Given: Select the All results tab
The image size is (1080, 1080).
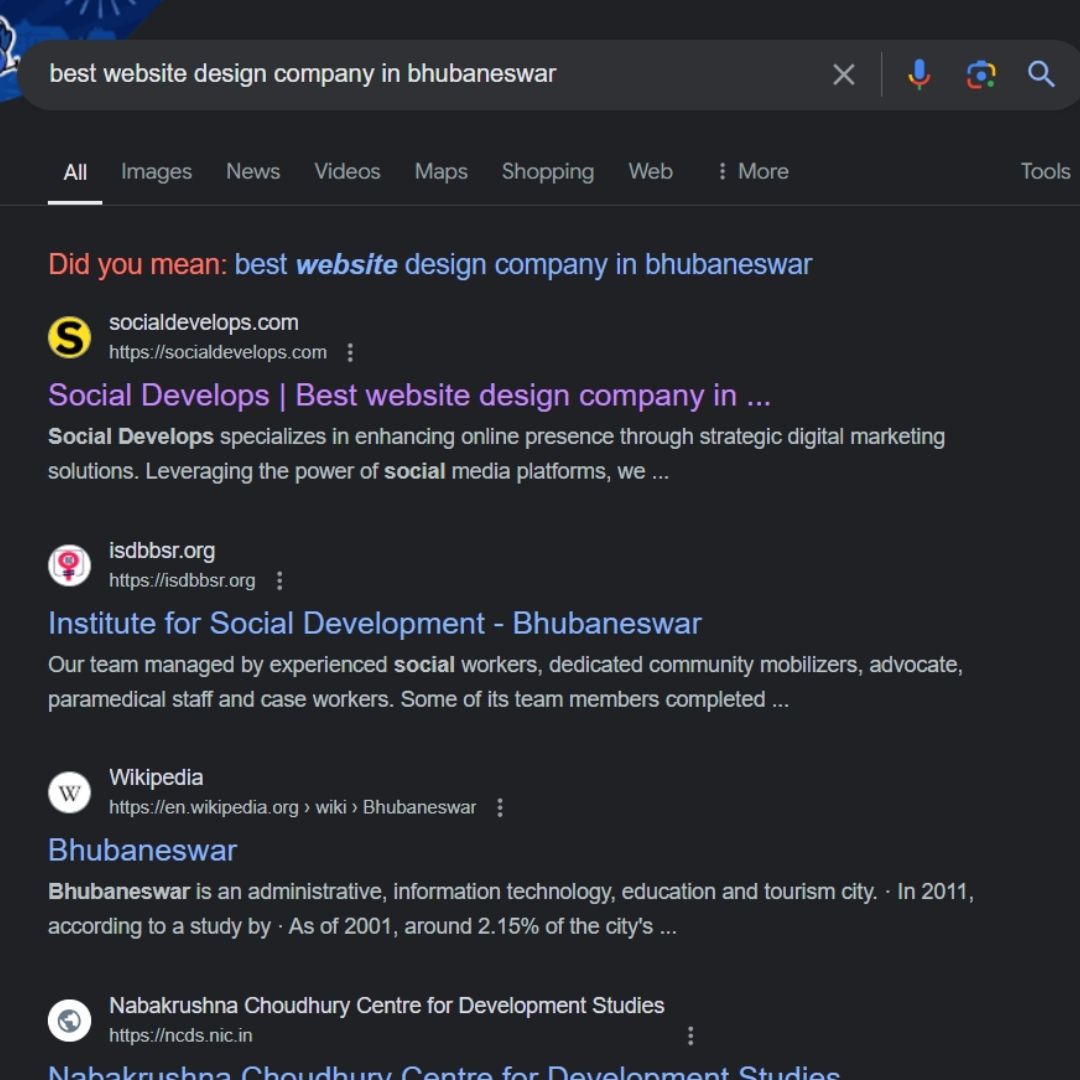Looking at the screenshot, I should coord(75,172).
